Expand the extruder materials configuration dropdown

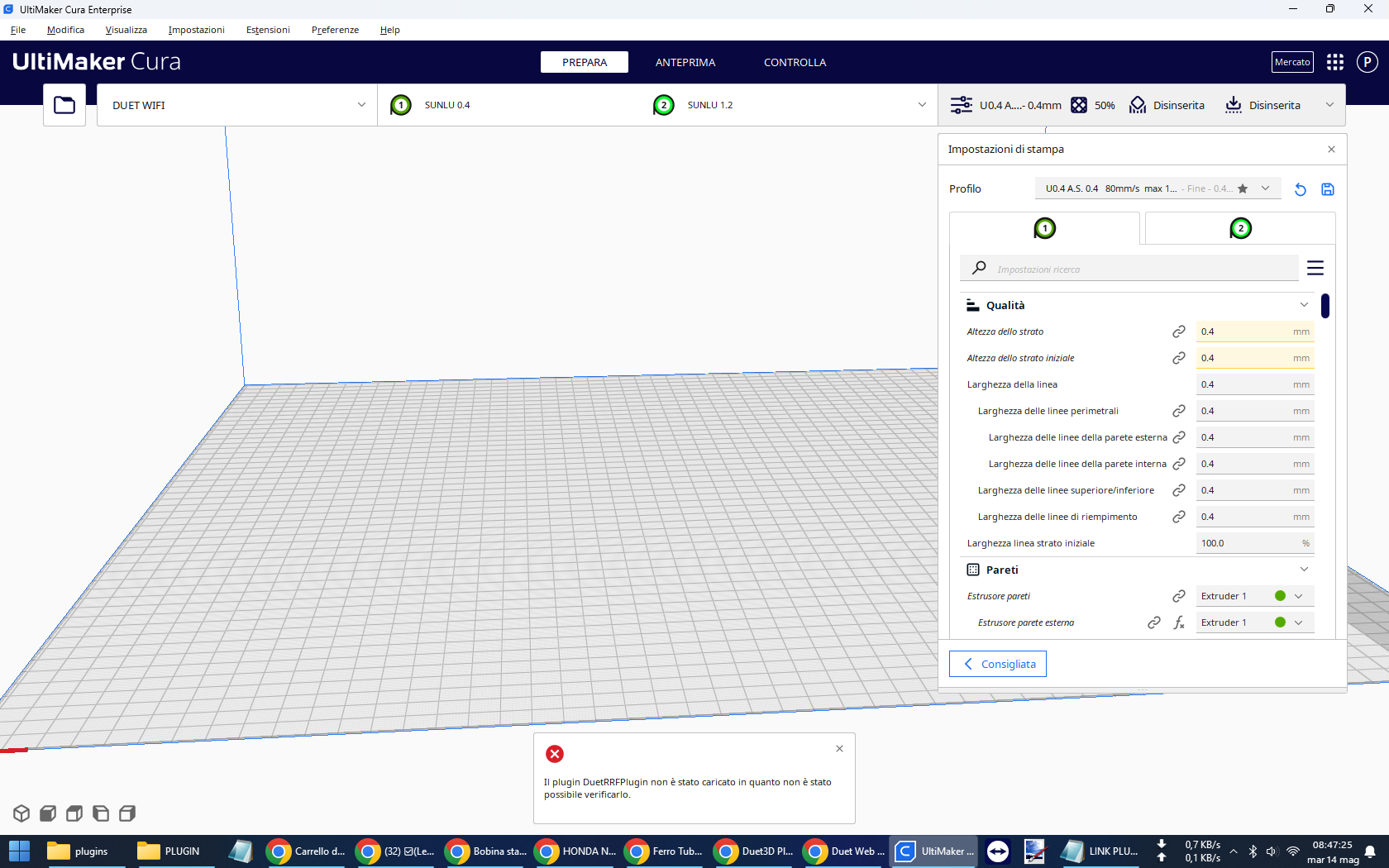922,105
